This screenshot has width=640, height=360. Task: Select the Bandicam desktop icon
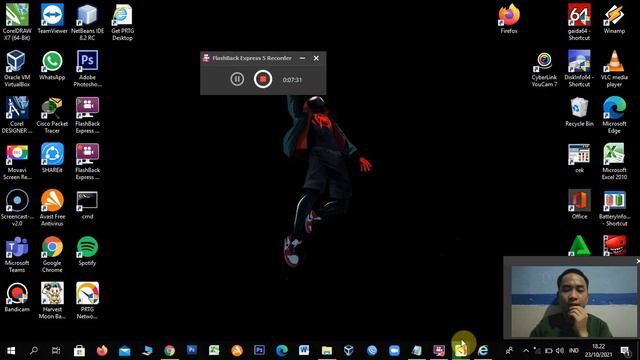point(17,298)
